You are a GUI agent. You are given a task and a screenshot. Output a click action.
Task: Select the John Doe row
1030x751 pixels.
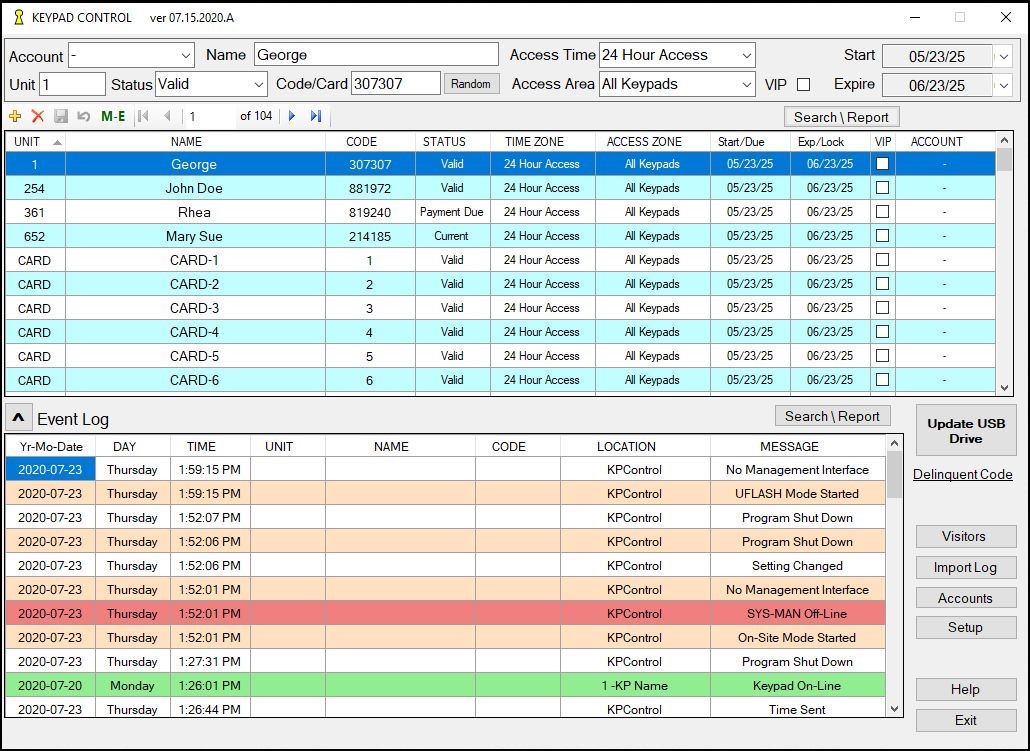pyautogui.click(x=501, y=188)
